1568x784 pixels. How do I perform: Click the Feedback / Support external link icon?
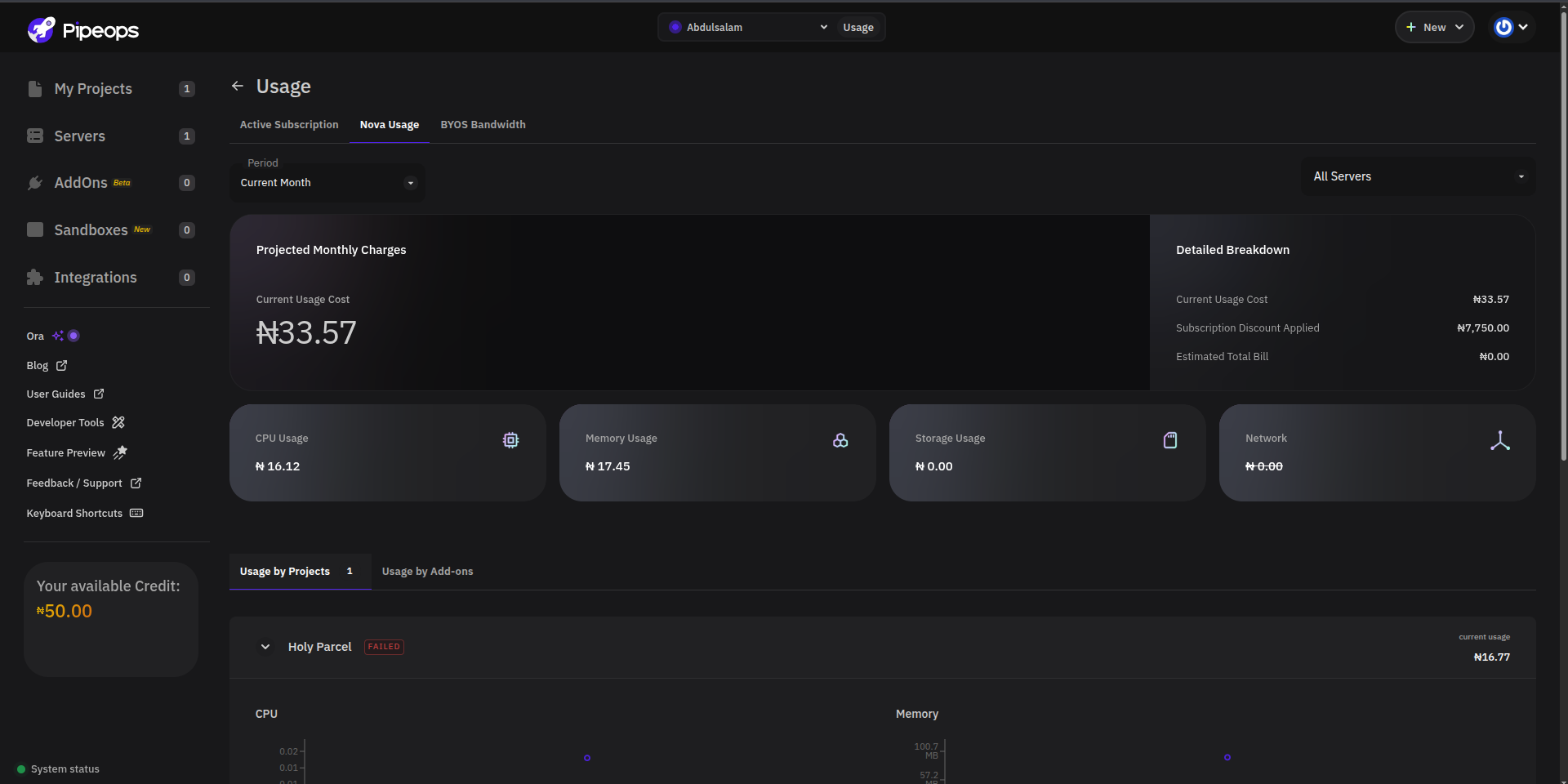[x=136, y=483]
